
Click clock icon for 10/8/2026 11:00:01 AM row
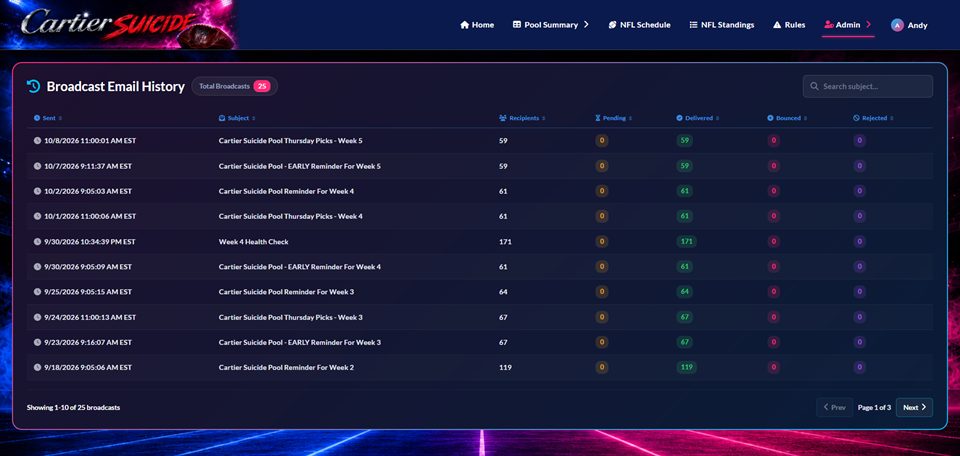pos(37,141)
